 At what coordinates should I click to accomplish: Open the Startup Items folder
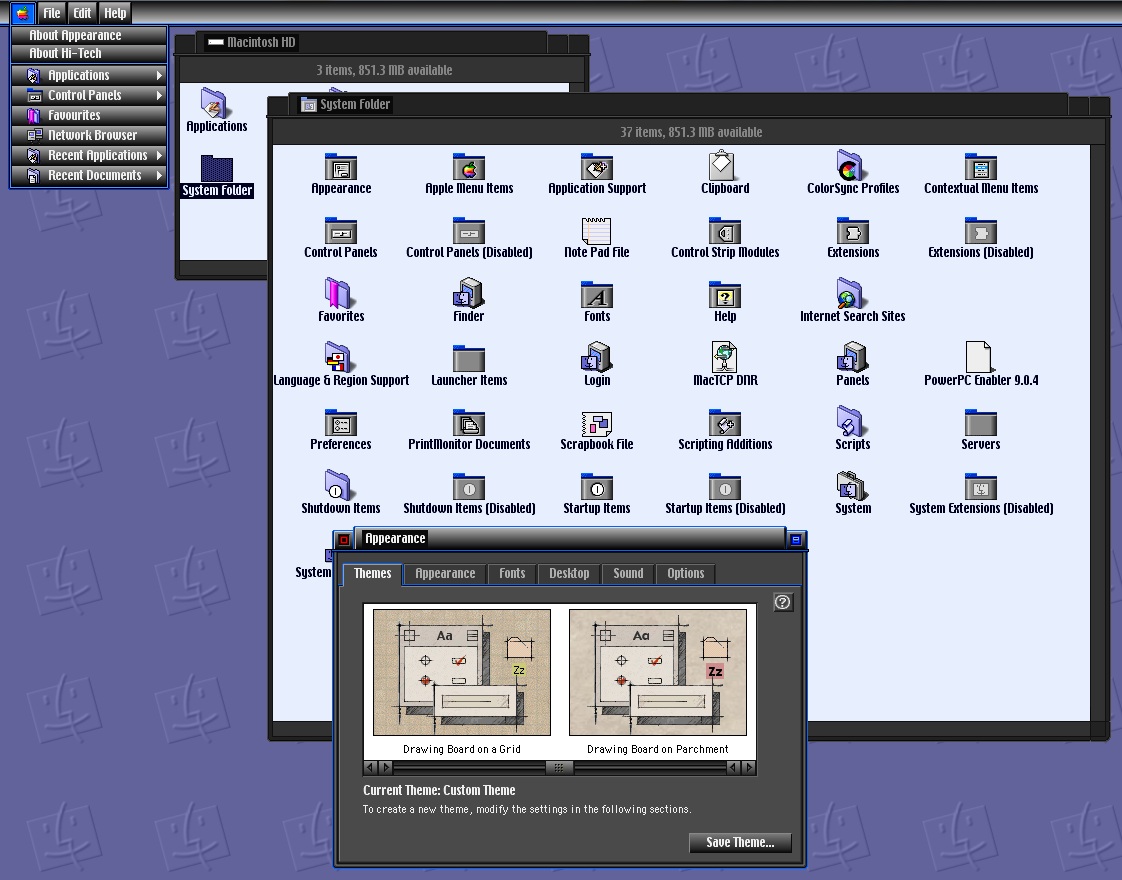pyautogui.click(x=597, y=487)
